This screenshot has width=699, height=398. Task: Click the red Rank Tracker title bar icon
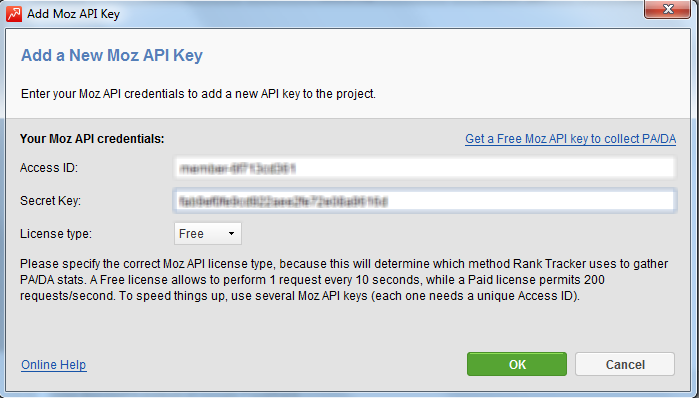14,14
